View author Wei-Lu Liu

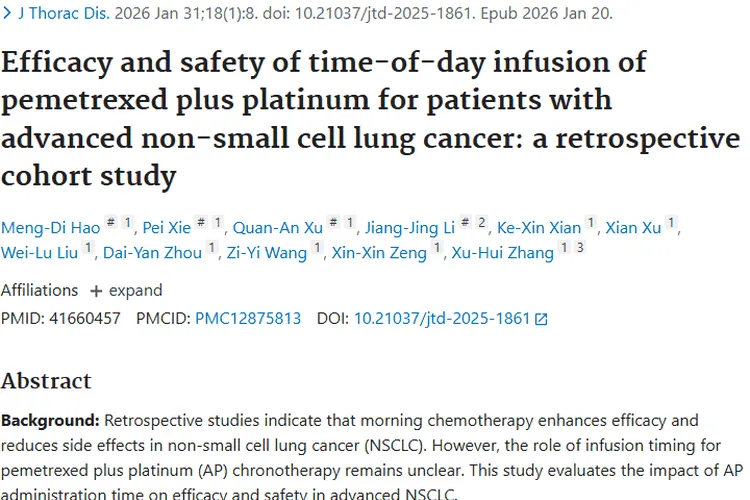tap(38, 253)
